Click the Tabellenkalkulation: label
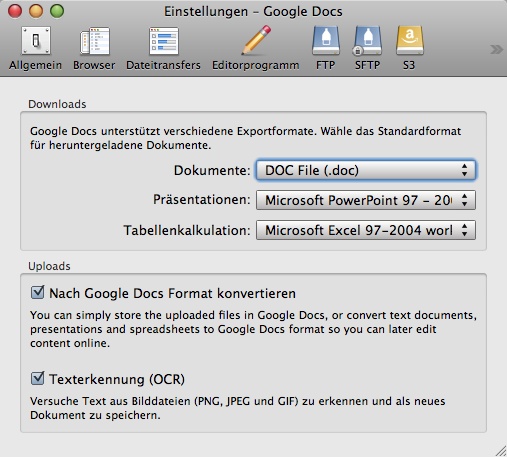 coord(187,230)
